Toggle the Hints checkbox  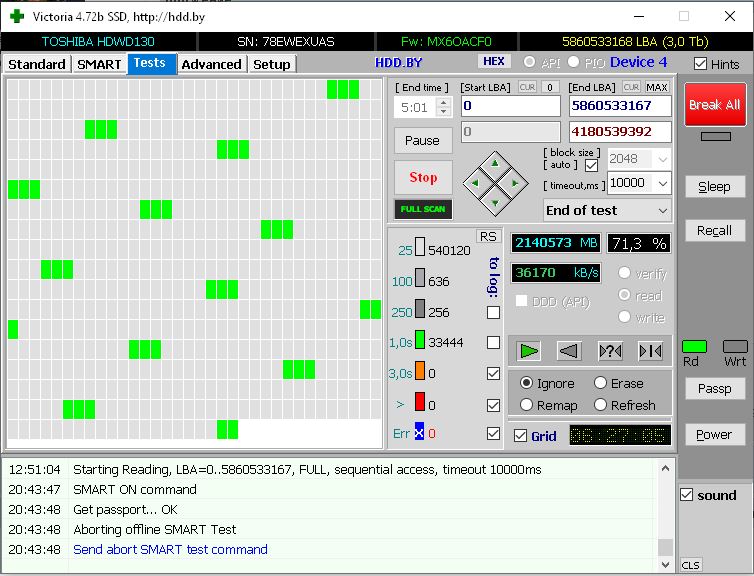point(701,64)
